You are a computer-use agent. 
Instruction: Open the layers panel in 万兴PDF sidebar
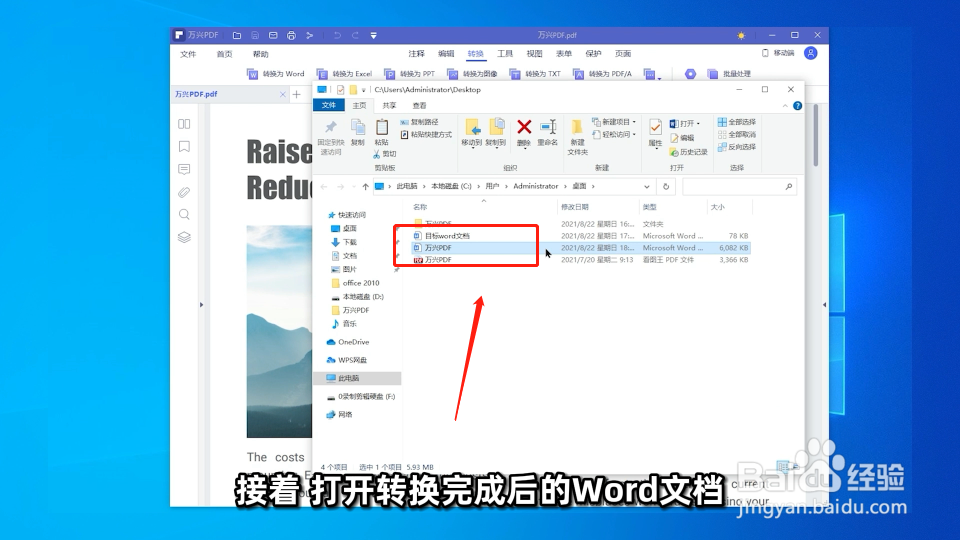(184, 237)
